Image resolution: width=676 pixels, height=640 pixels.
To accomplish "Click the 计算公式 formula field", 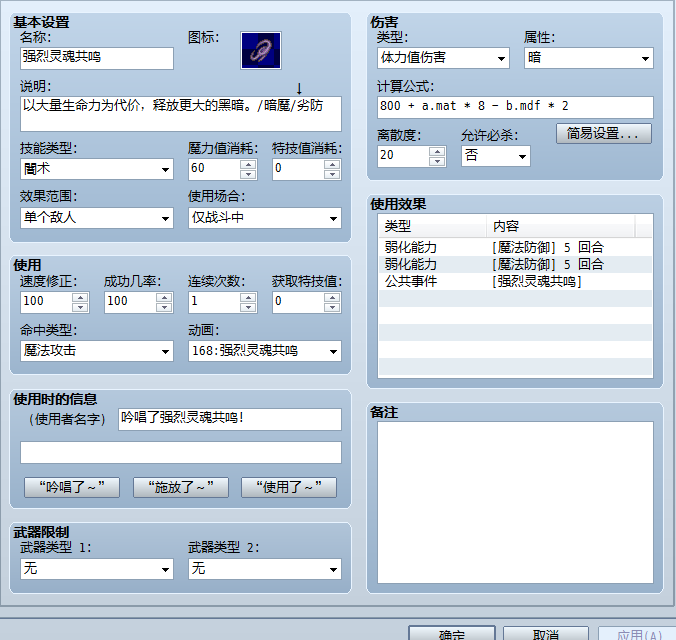I will [515, 107].
